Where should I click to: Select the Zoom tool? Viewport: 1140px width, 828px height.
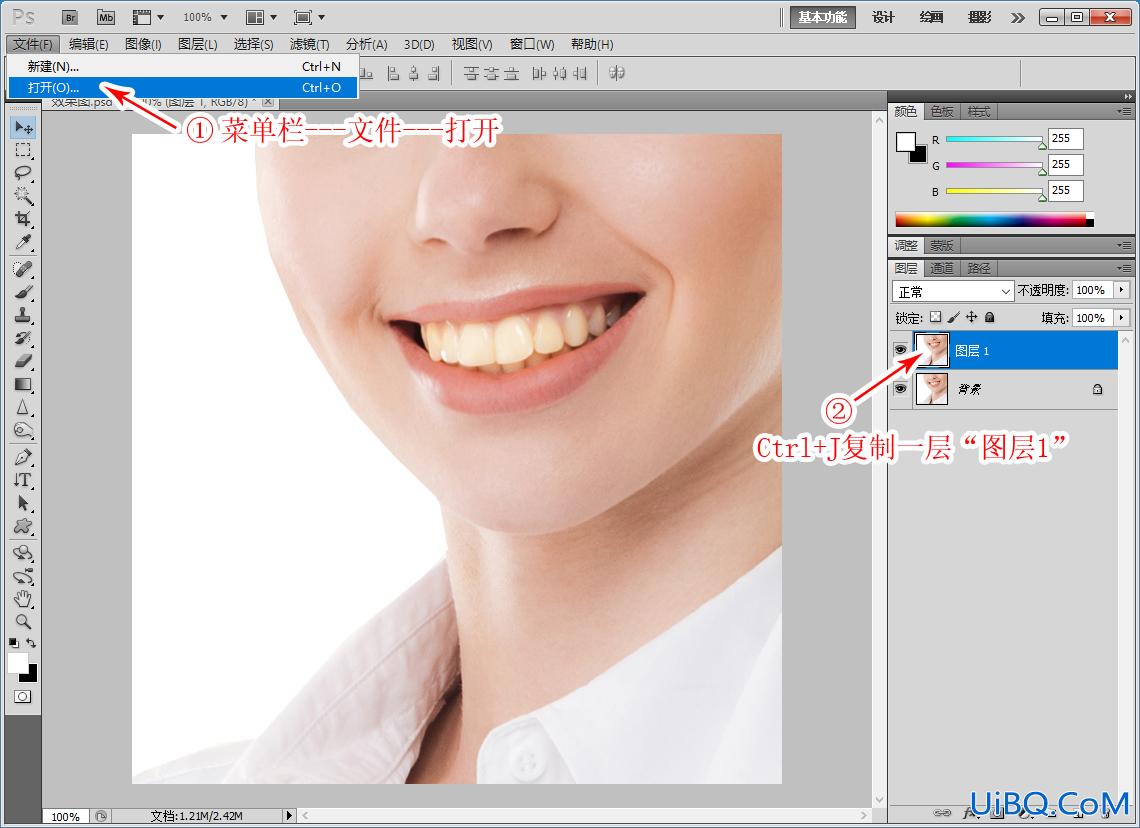pyautogui.click(x=23, y=622)
